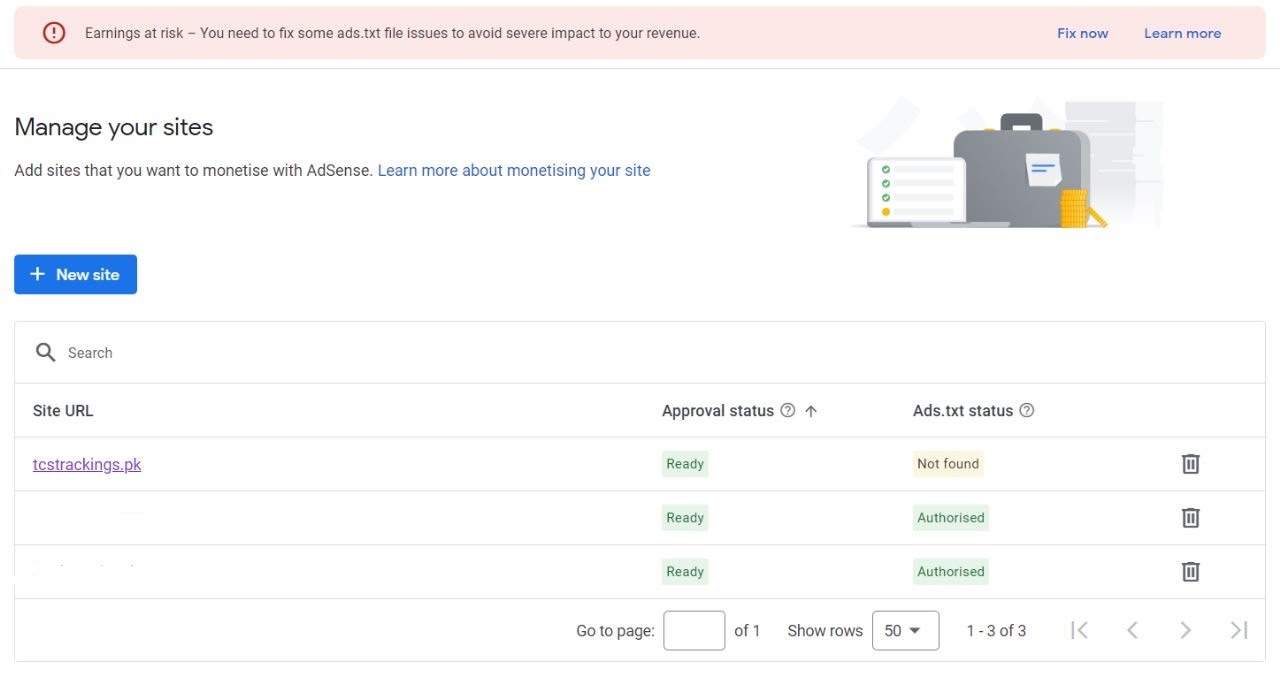Click the Site URL column header
Screen dimensions: 1280x676
click(63, 410)
